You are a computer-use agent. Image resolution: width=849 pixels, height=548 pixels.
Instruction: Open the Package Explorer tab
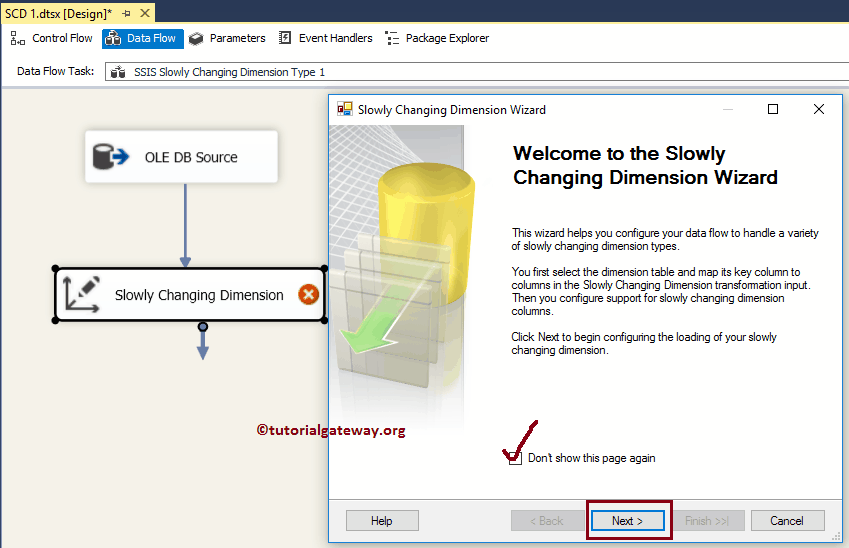[437, 38]
